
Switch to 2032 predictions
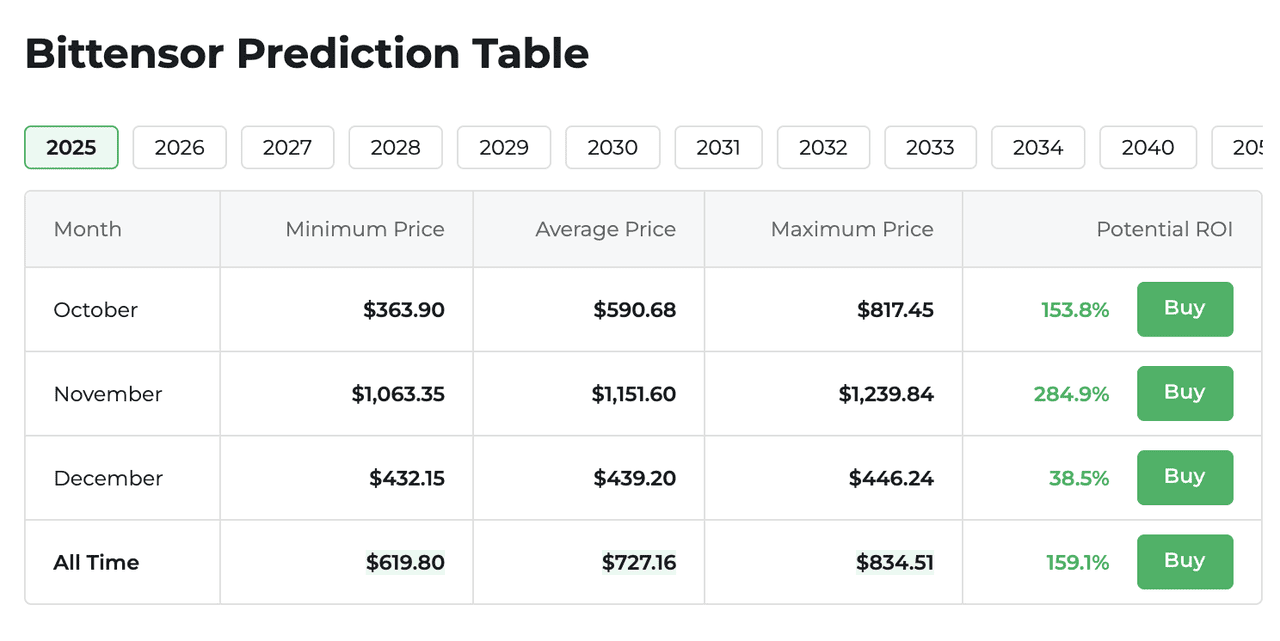pos(823,148)
